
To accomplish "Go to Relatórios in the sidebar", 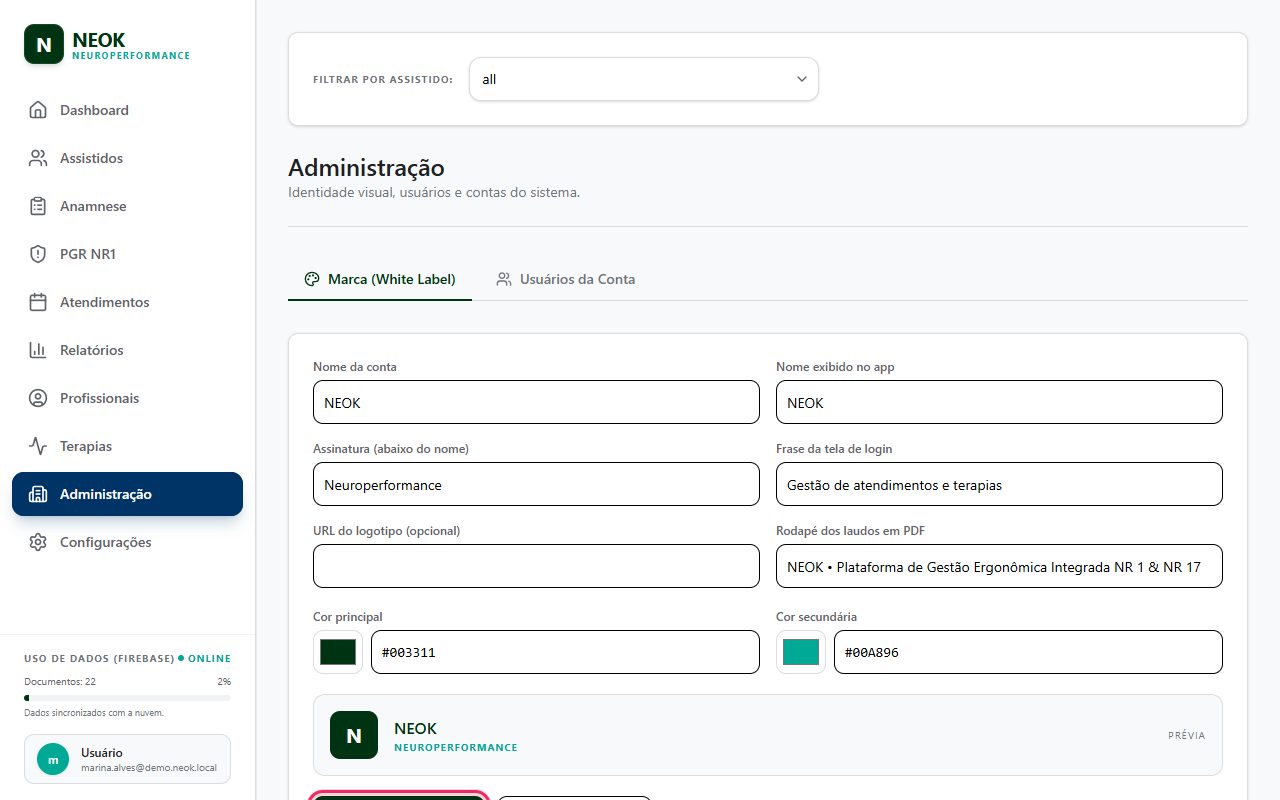I will click(x=127, y=350).
